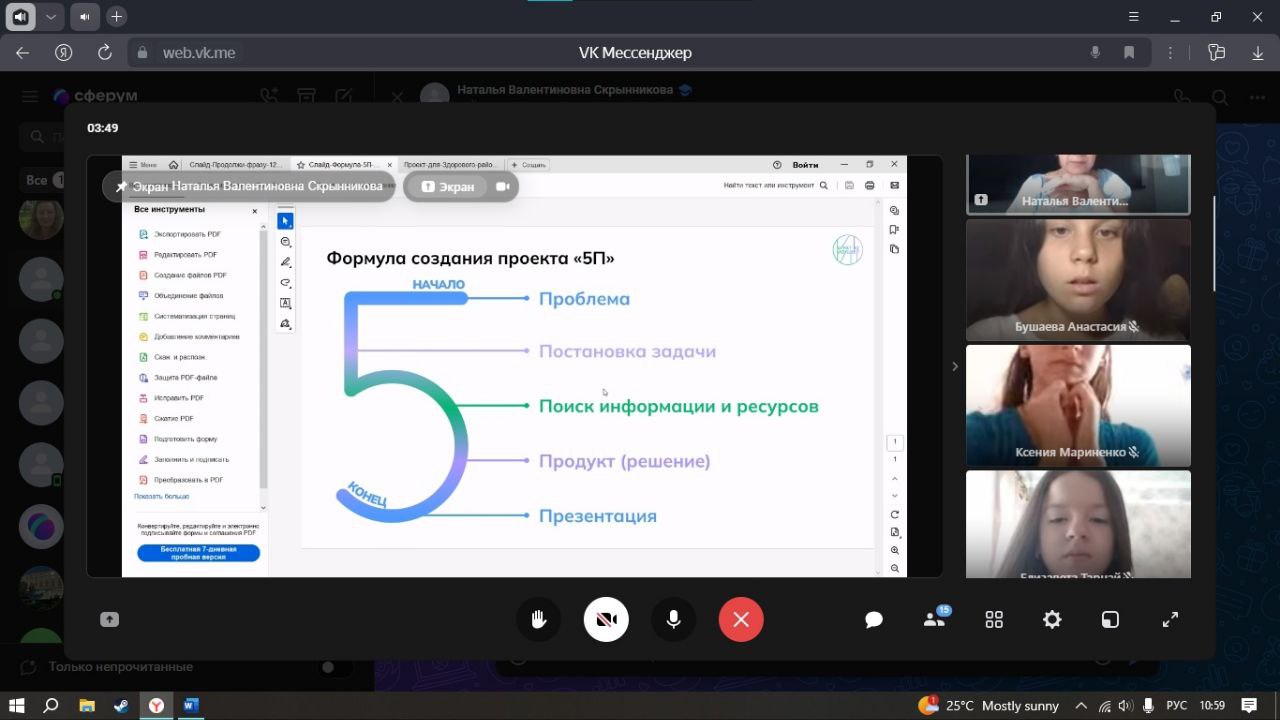Image resolution: width=1280 pixels, height=720 pixels.
Task: End the call with the red button
Action: point(741,620)
